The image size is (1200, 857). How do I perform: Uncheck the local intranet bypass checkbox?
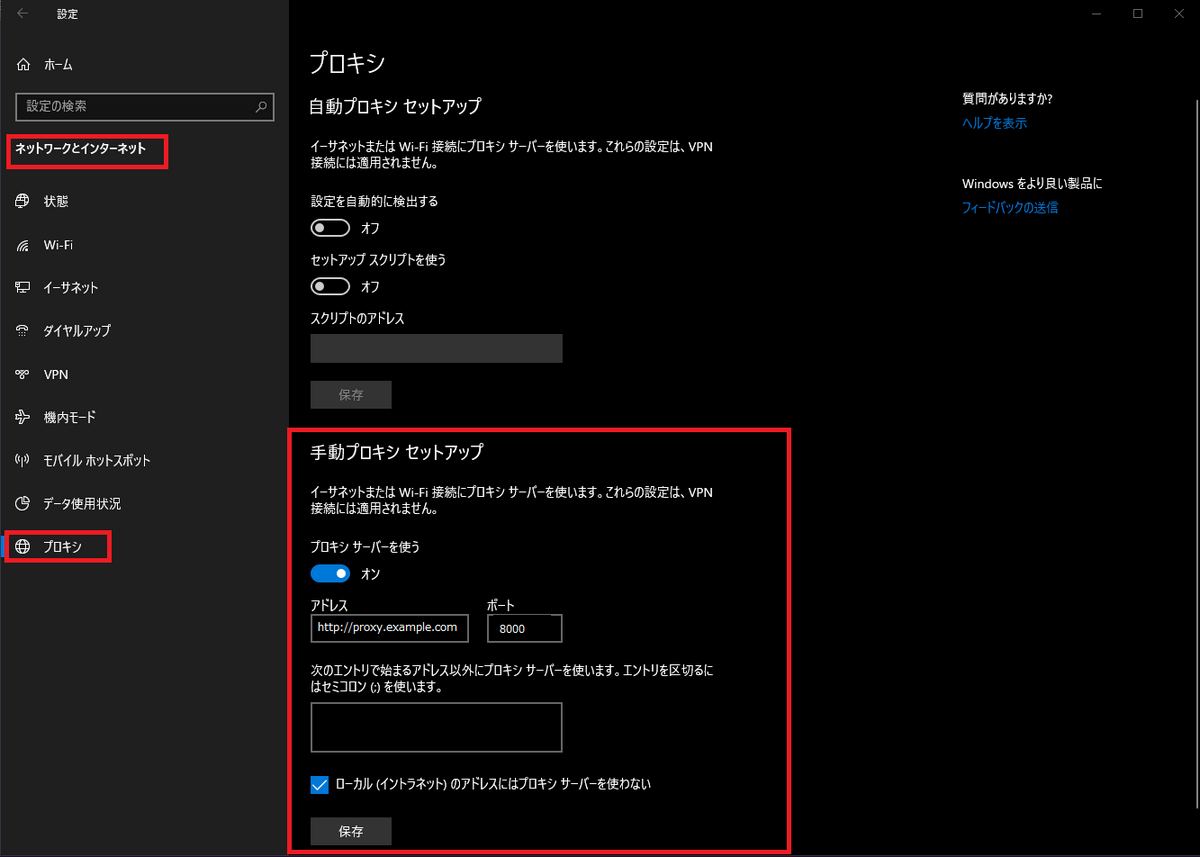pyautogui.click(x=320, y=785)
